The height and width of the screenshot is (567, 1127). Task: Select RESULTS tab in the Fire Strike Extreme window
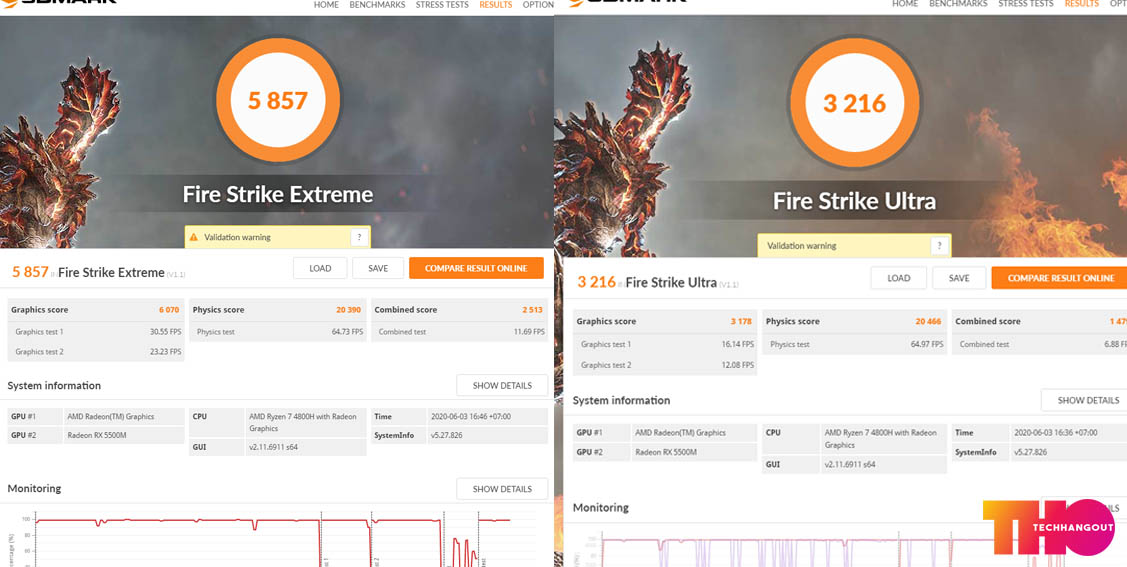coord(496,4)
